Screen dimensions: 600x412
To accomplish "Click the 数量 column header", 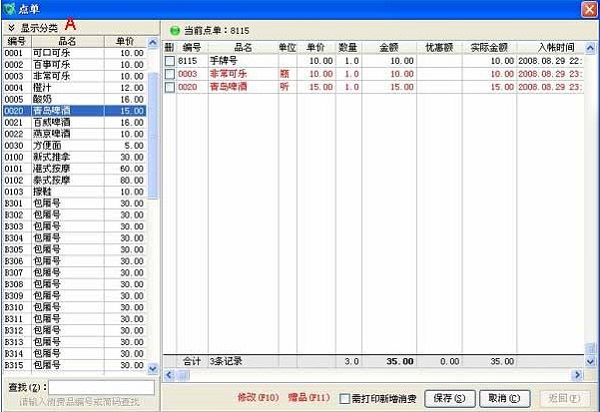I will point(348,47).
